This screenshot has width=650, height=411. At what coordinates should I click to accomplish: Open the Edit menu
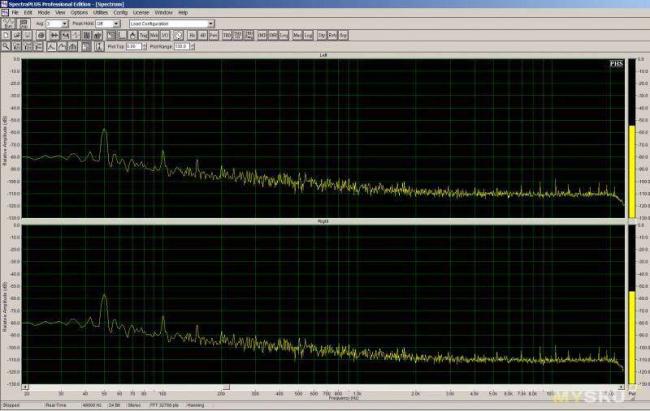(x=28, y=12)
